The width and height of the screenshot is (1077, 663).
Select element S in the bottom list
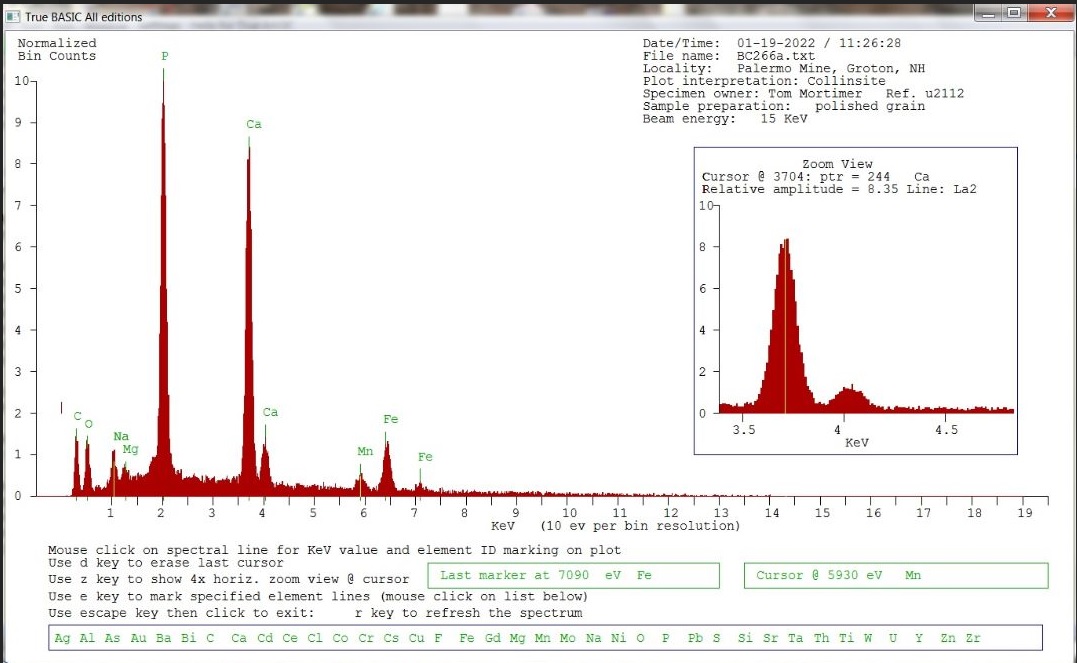coord(716,638)
